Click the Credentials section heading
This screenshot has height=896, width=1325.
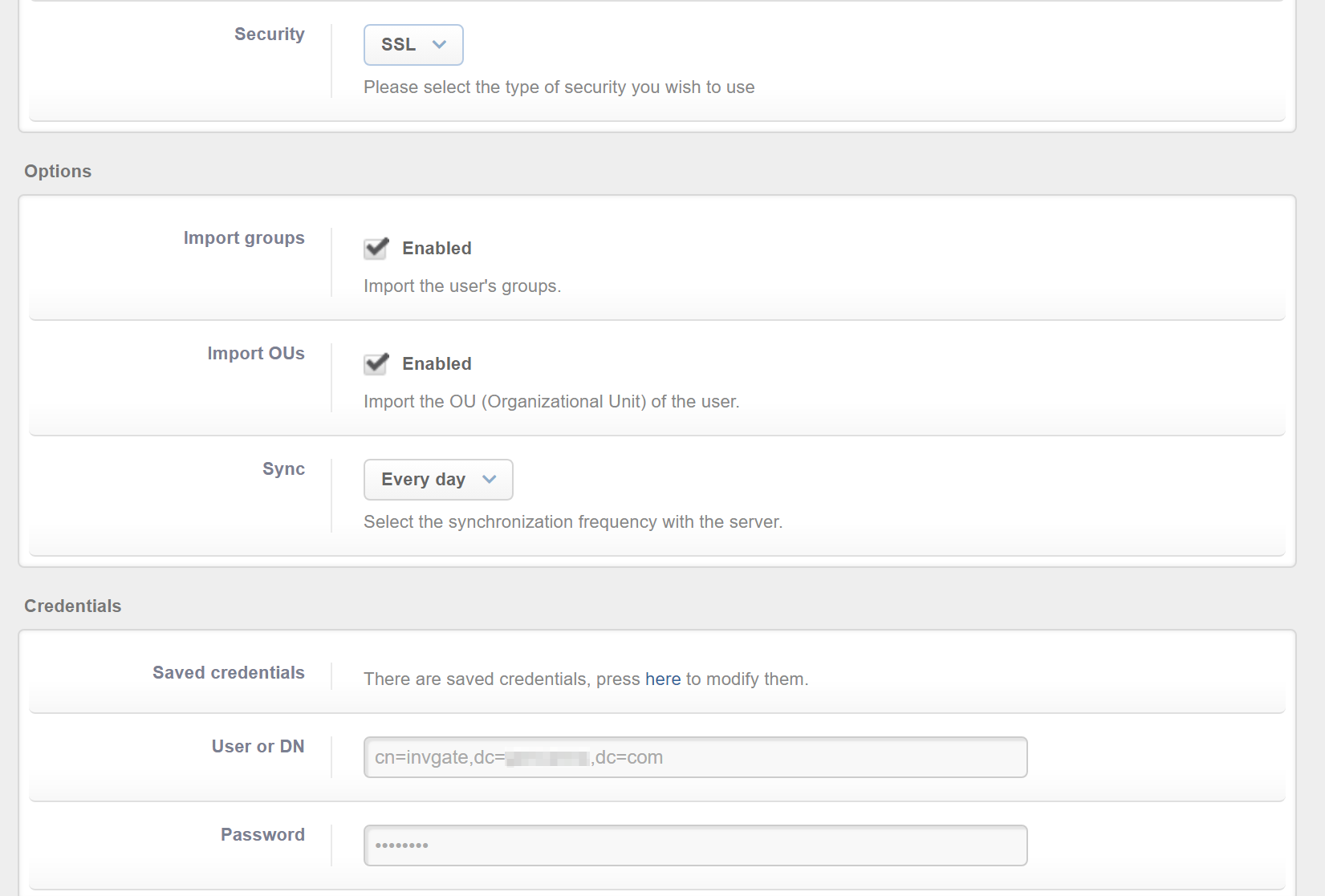[x=72, y=606]
